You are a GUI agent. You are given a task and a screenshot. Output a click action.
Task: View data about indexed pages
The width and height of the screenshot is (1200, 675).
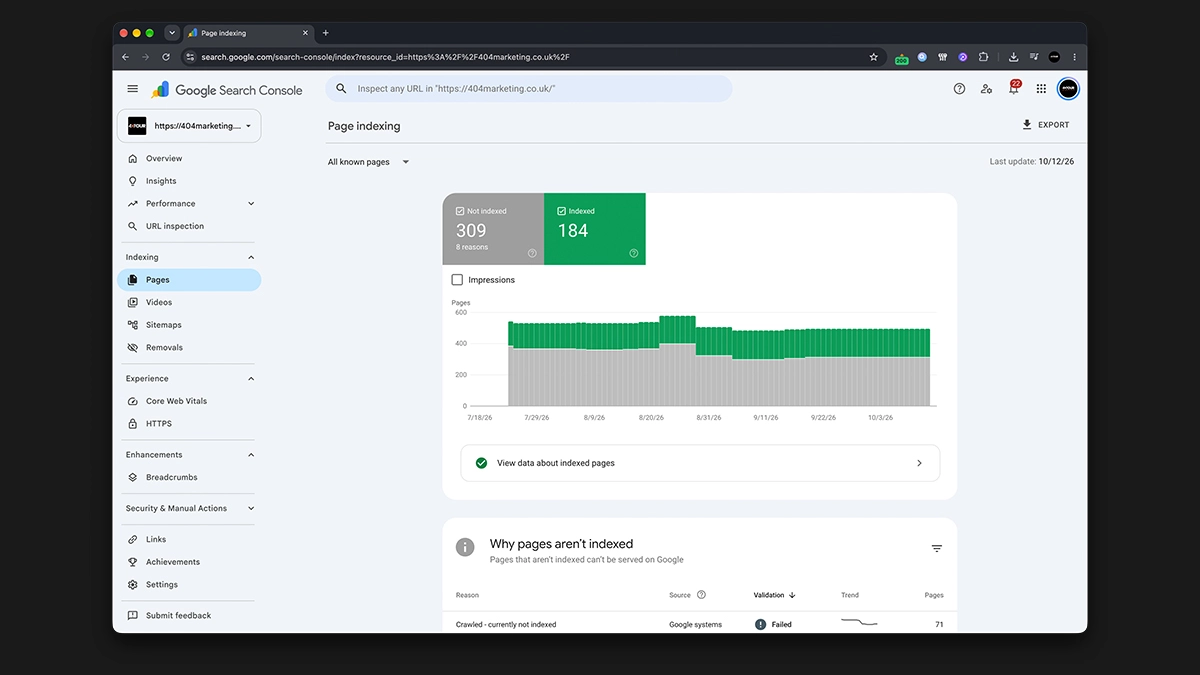pos(700,463)
